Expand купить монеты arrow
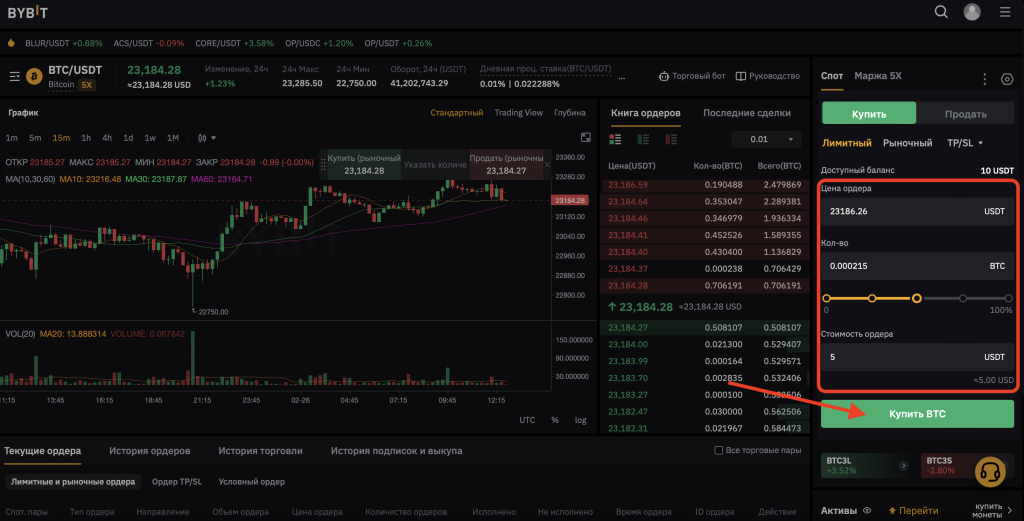1024x521 pixels. pyautogui.click(x=1010, y=511)
